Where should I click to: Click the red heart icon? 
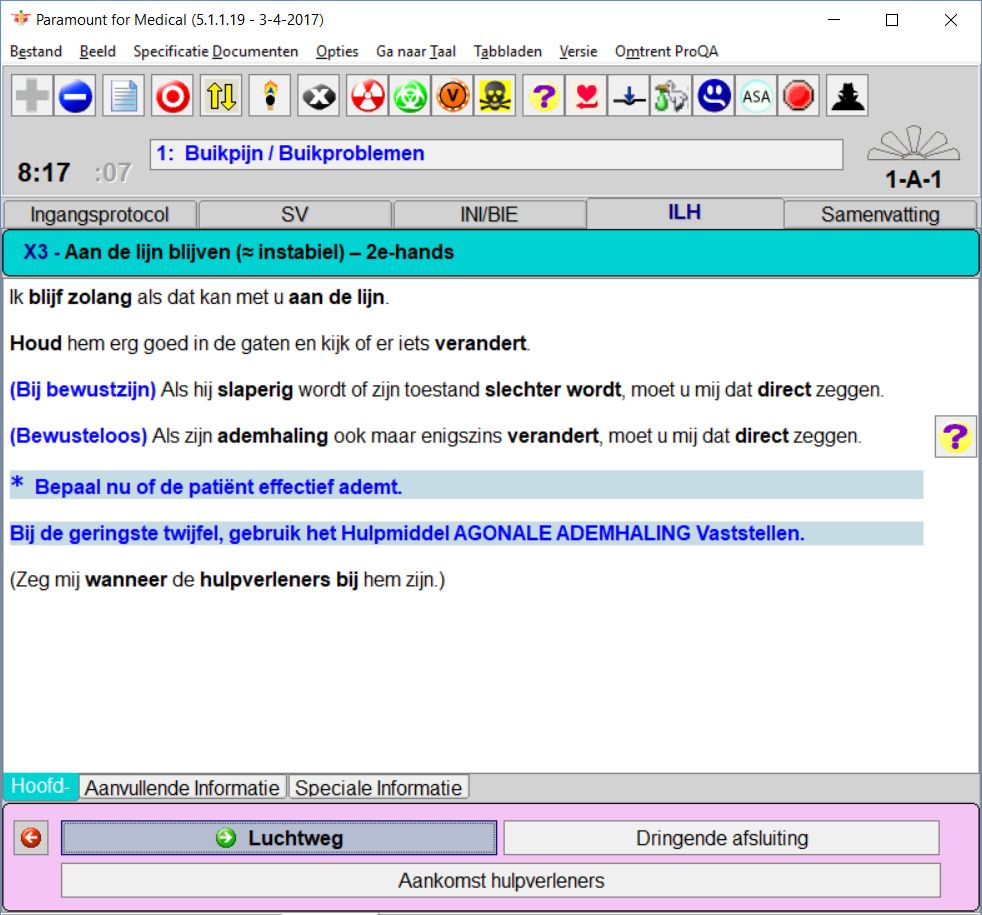pyautogui.click(x=586, y=96)
